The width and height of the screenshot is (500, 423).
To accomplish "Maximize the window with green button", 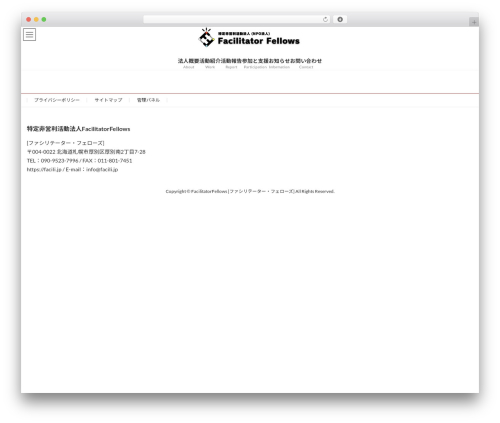I will point(44,19).
